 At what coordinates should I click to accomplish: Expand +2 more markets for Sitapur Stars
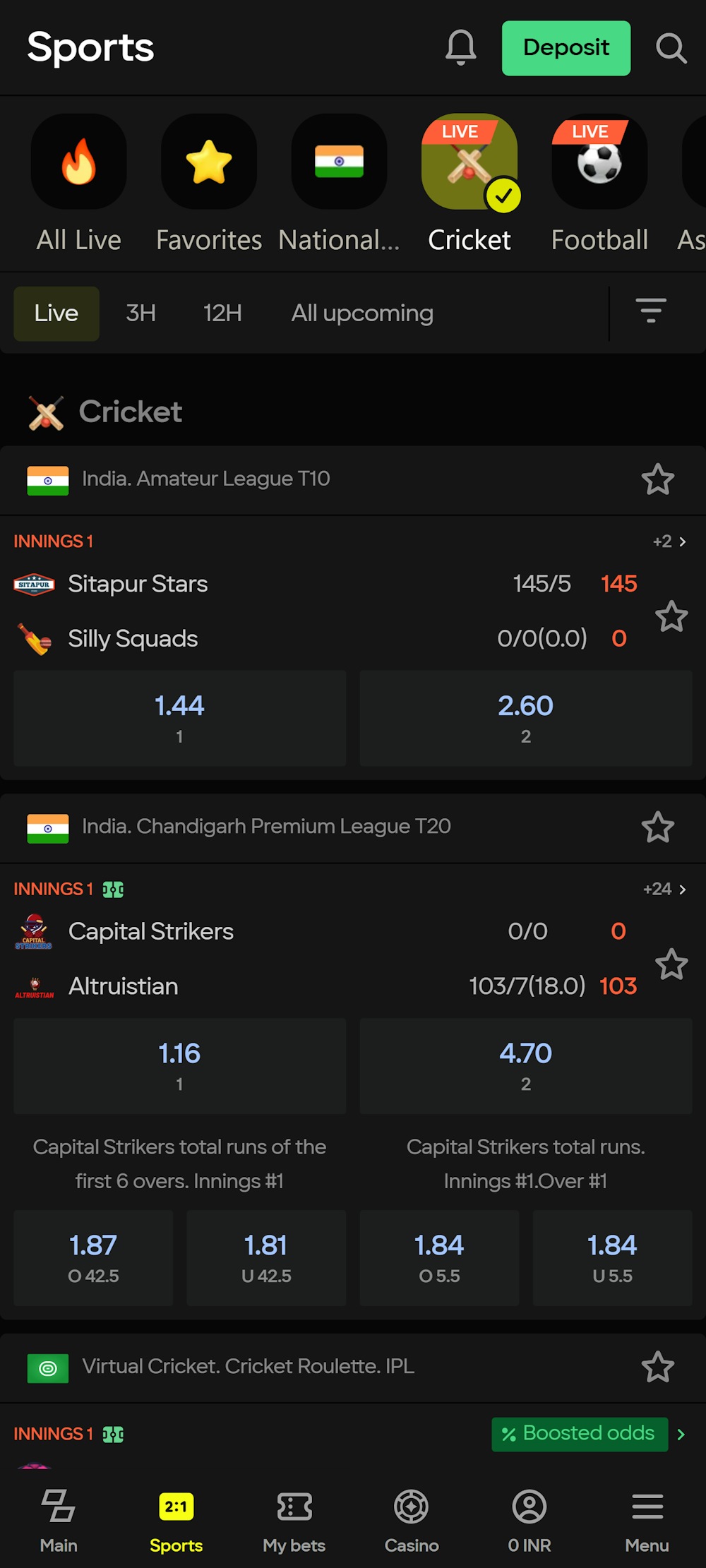[669, 541]
